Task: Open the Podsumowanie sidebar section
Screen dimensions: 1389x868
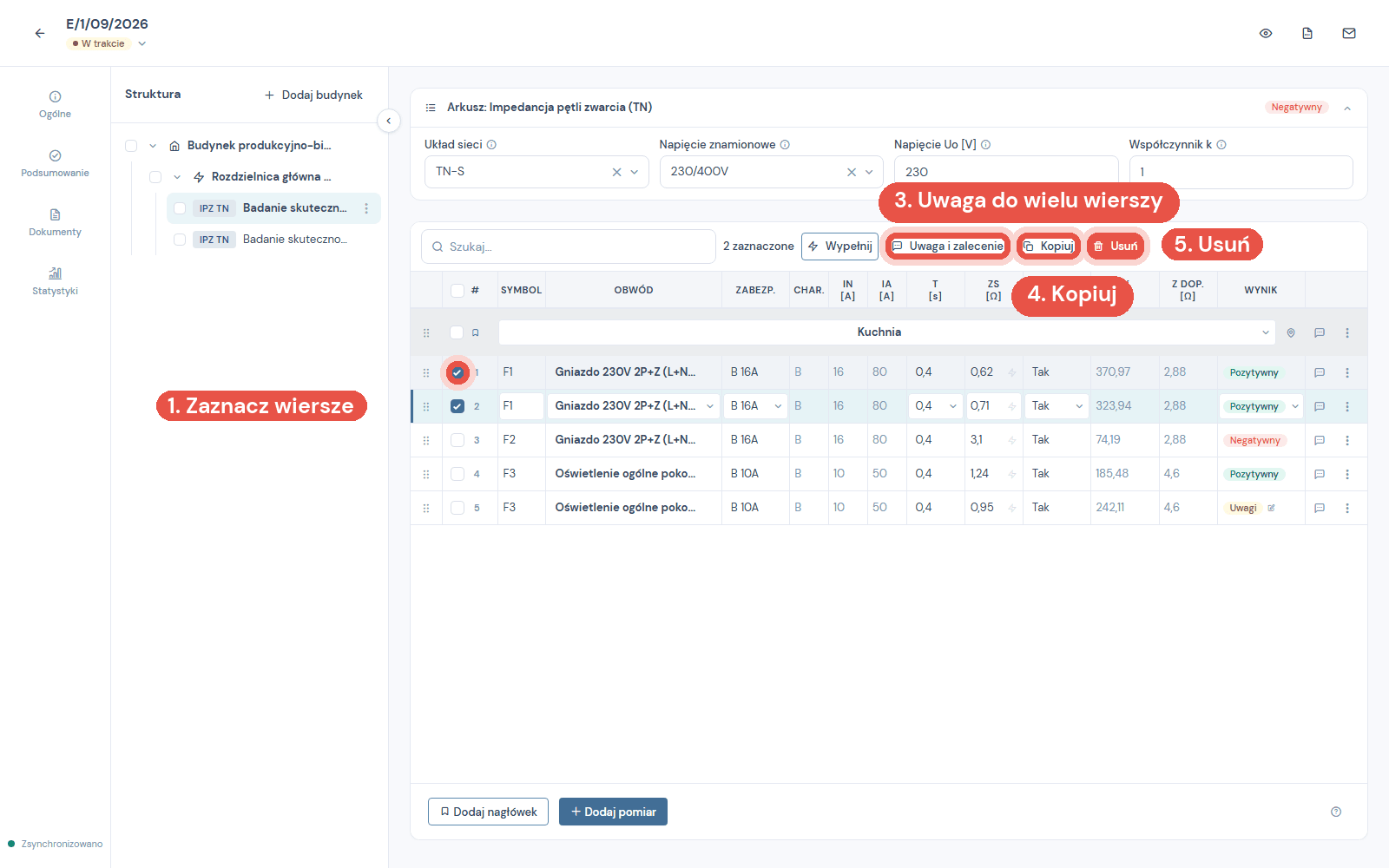Action: tap(55, 163)
